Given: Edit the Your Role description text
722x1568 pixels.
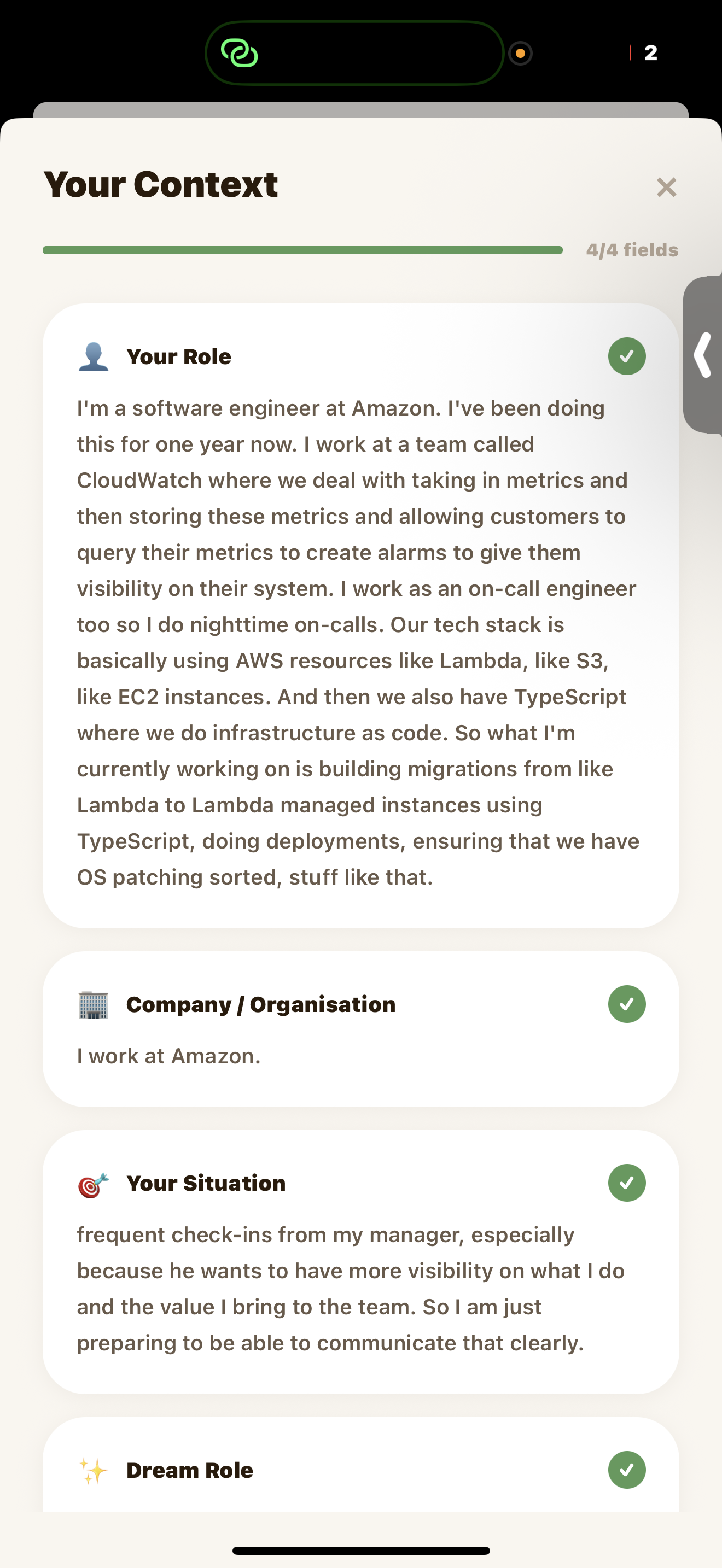Looking at the screenshot, I should 358,642.
